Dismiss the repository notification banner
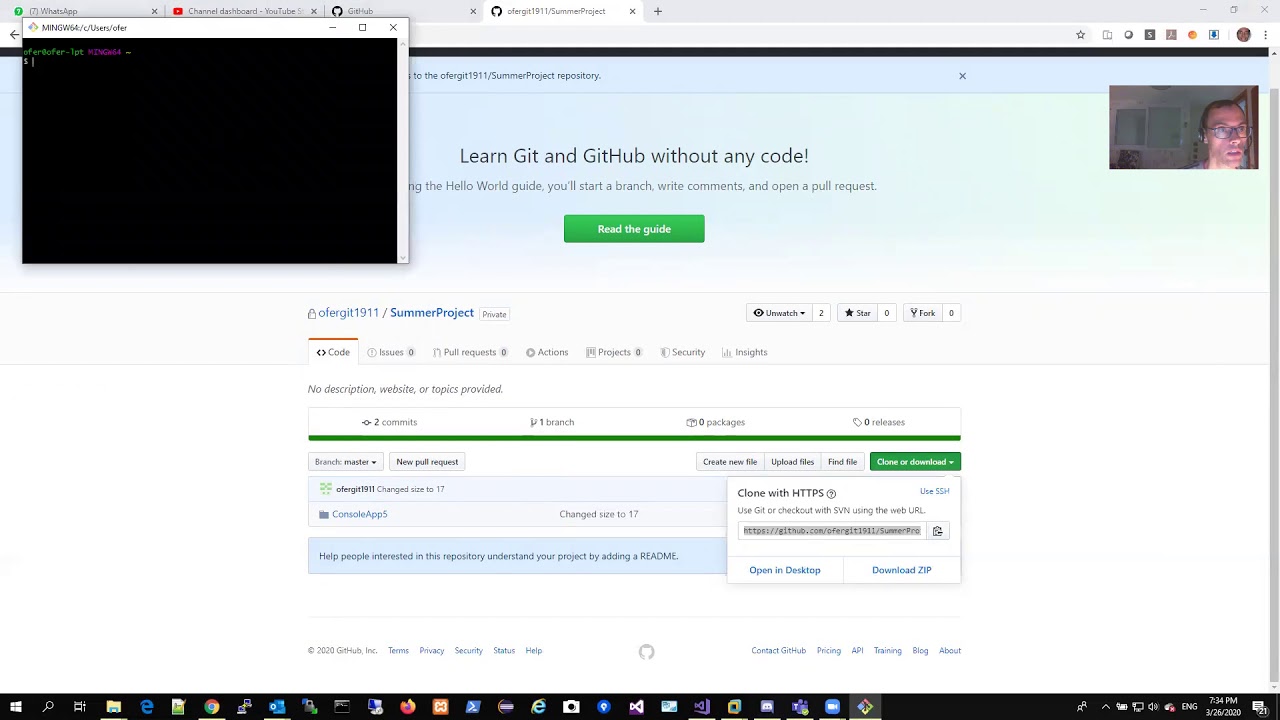This screenshot has width=1280, height=720. click(x=962, y=76)
